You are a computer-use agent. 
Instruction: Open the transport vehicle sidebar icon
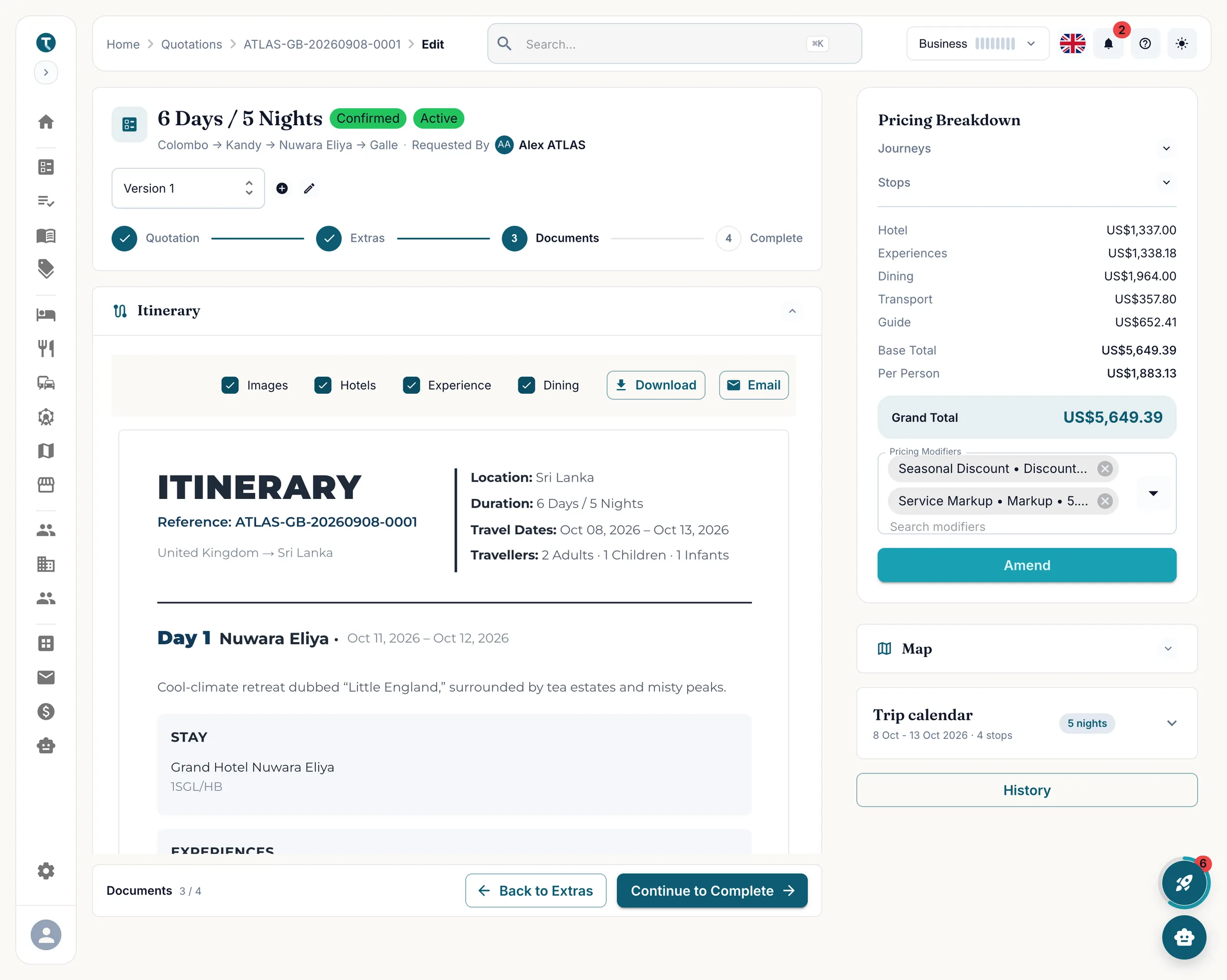click(x=46, y=382)
